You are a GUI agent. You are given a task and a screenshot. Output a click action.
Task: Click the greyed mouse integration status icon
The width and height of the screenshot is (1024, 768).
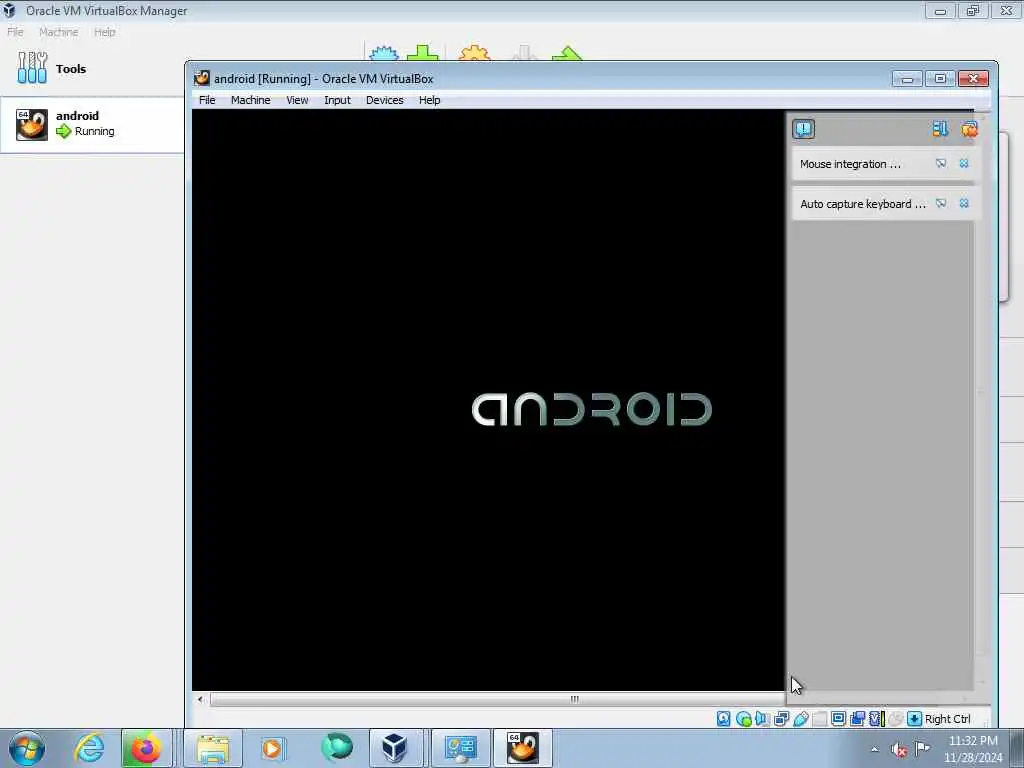tap(895, 719)
